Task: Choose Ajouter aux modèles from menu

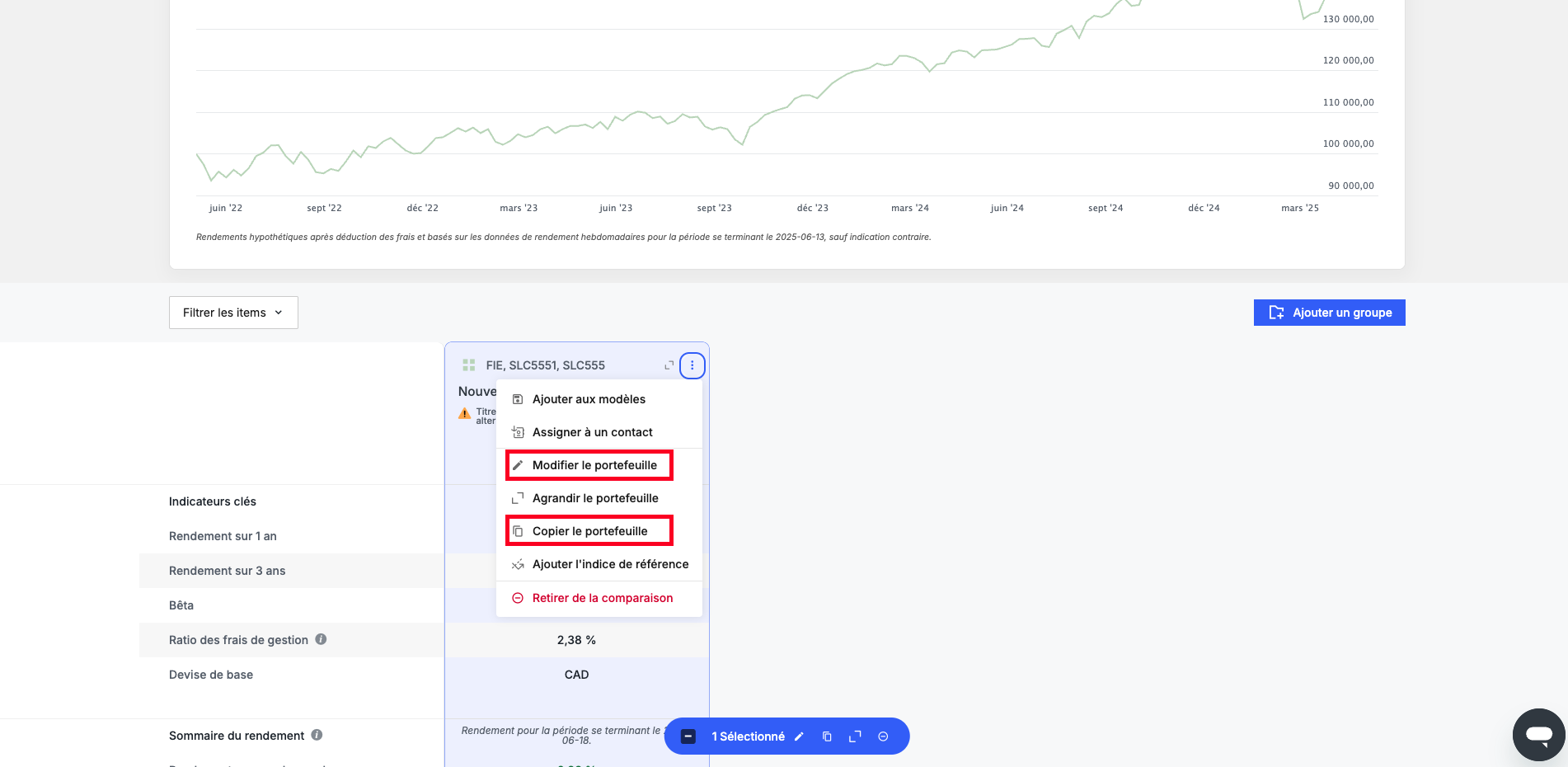Action: coord(599,399)
